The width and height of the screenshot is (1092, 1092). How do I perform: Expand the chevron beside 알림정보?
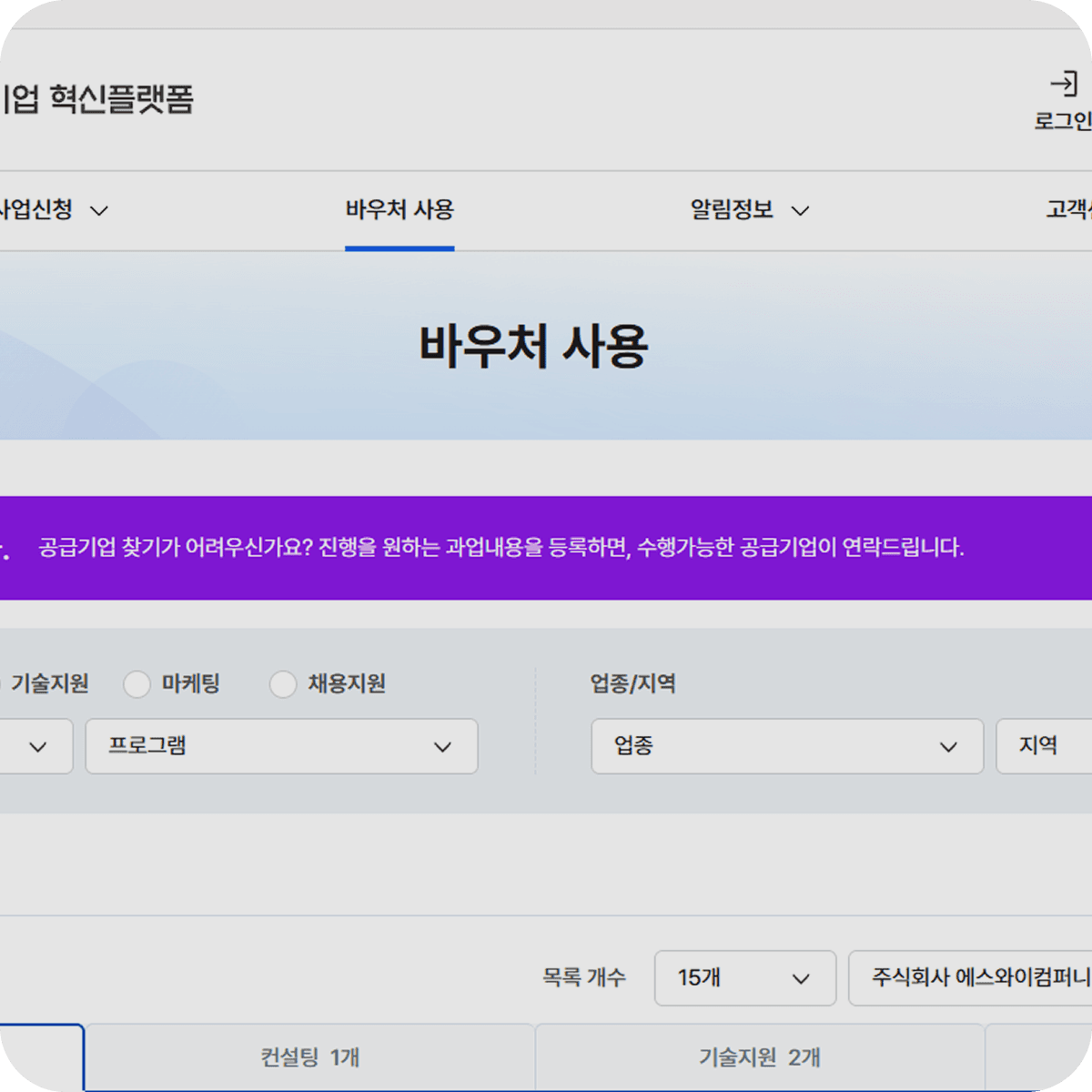(801, 211)
